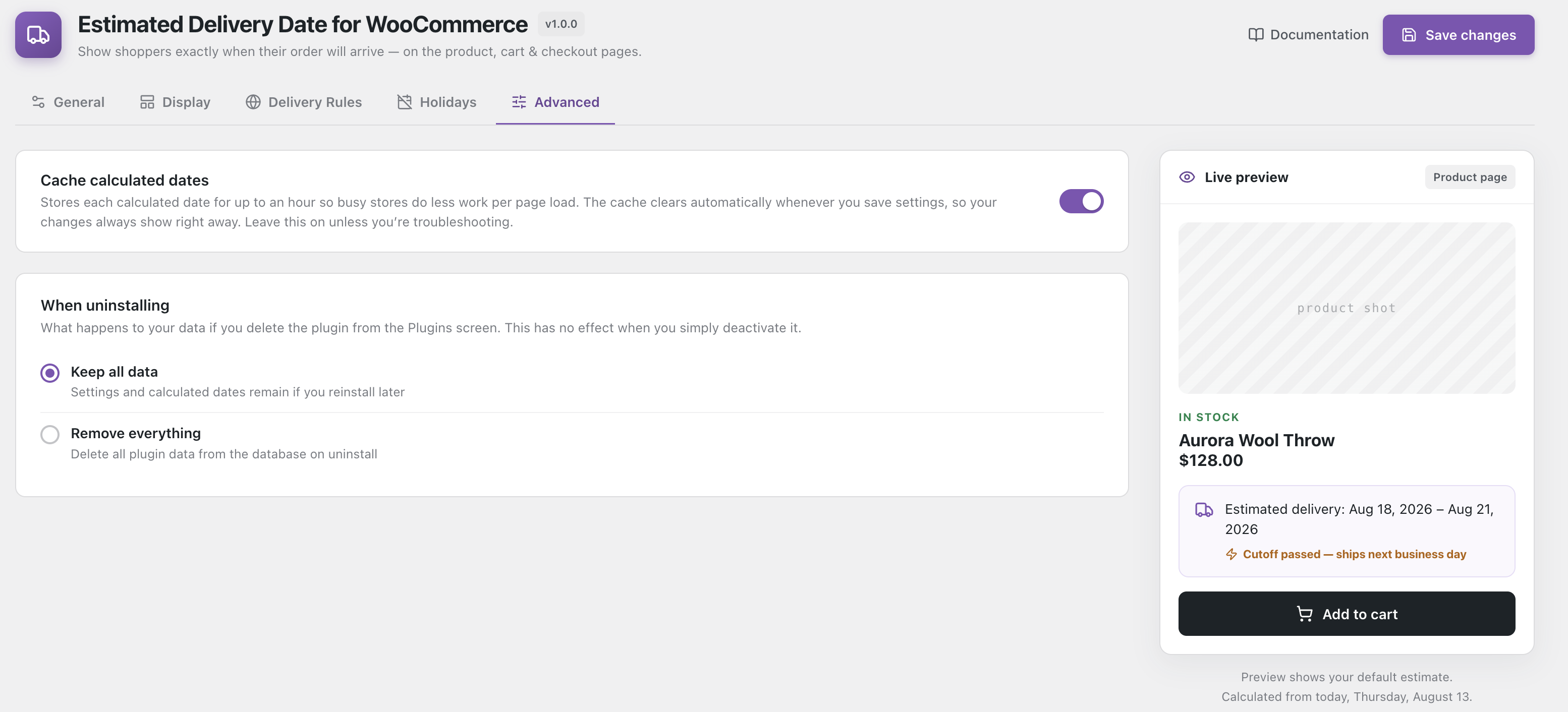The width and height of the screenshot is (1568, 712).
Task: Click the Aurora Wool Throw product title
Action: pos(1256,440)
